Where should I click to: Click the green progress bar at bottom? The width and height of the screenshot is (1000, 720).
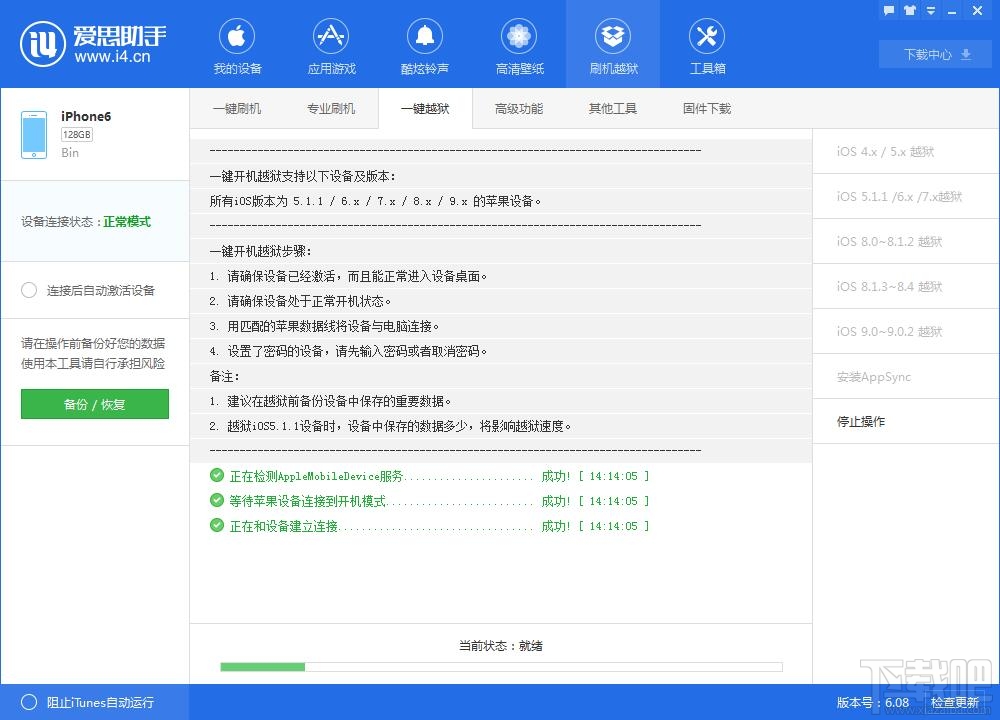pos(263,667)
